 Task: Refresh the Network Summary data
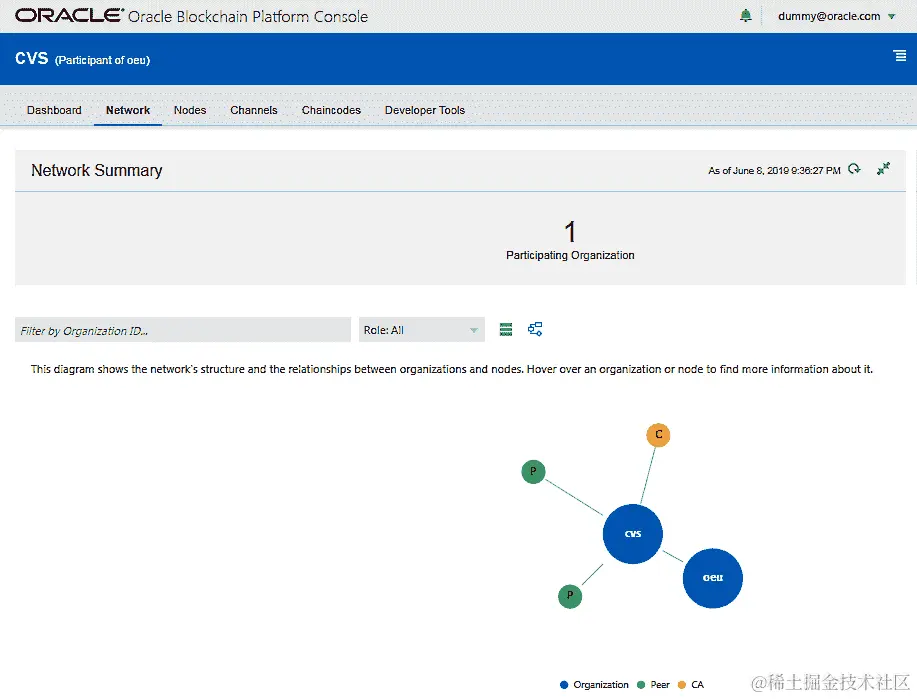(x=854, y=170)
